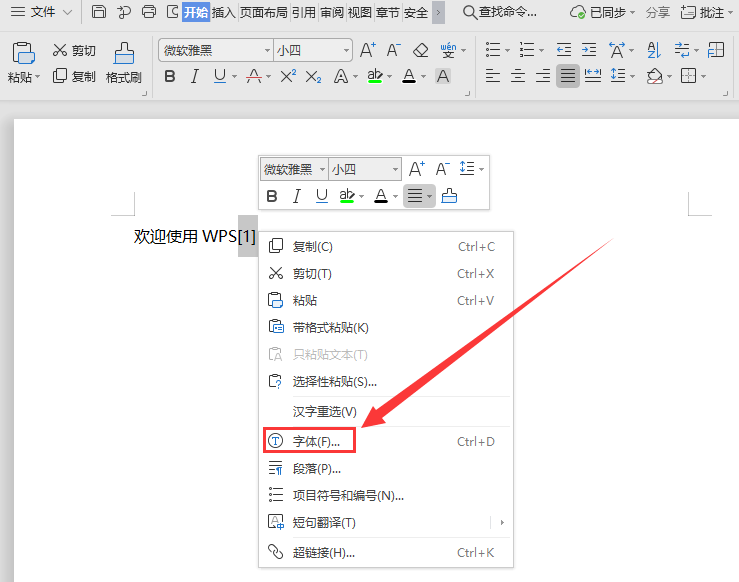Toggle Bold in mini toolbar
The image size is (739, 582).
coord(272,196)
